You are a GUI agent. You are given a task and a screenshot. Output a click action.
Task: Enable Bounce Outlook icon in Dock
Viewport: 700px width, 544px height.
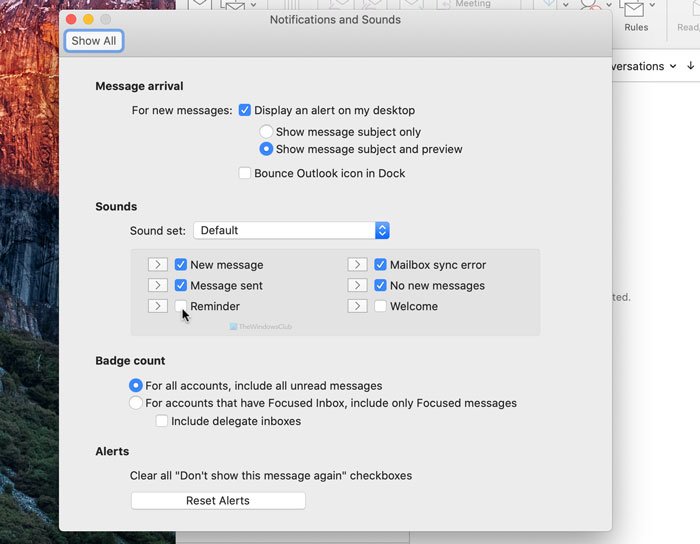click(245, 173)
